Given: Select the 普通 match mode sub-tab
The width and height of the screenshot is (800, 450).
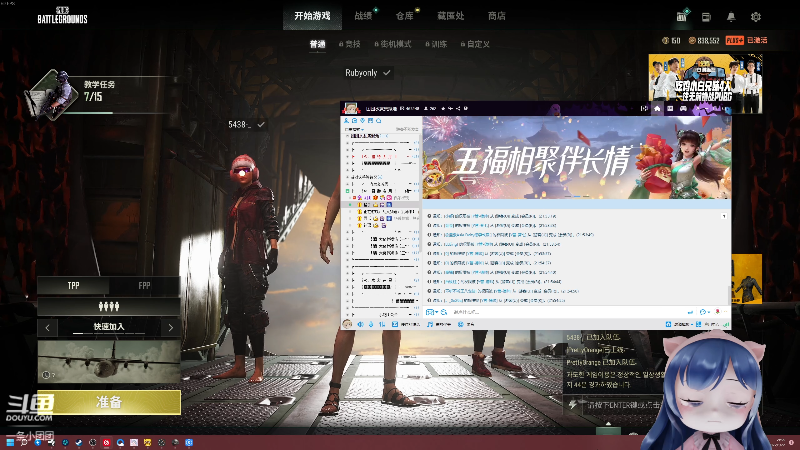Looking at the screenshot, I should (317, 44).
